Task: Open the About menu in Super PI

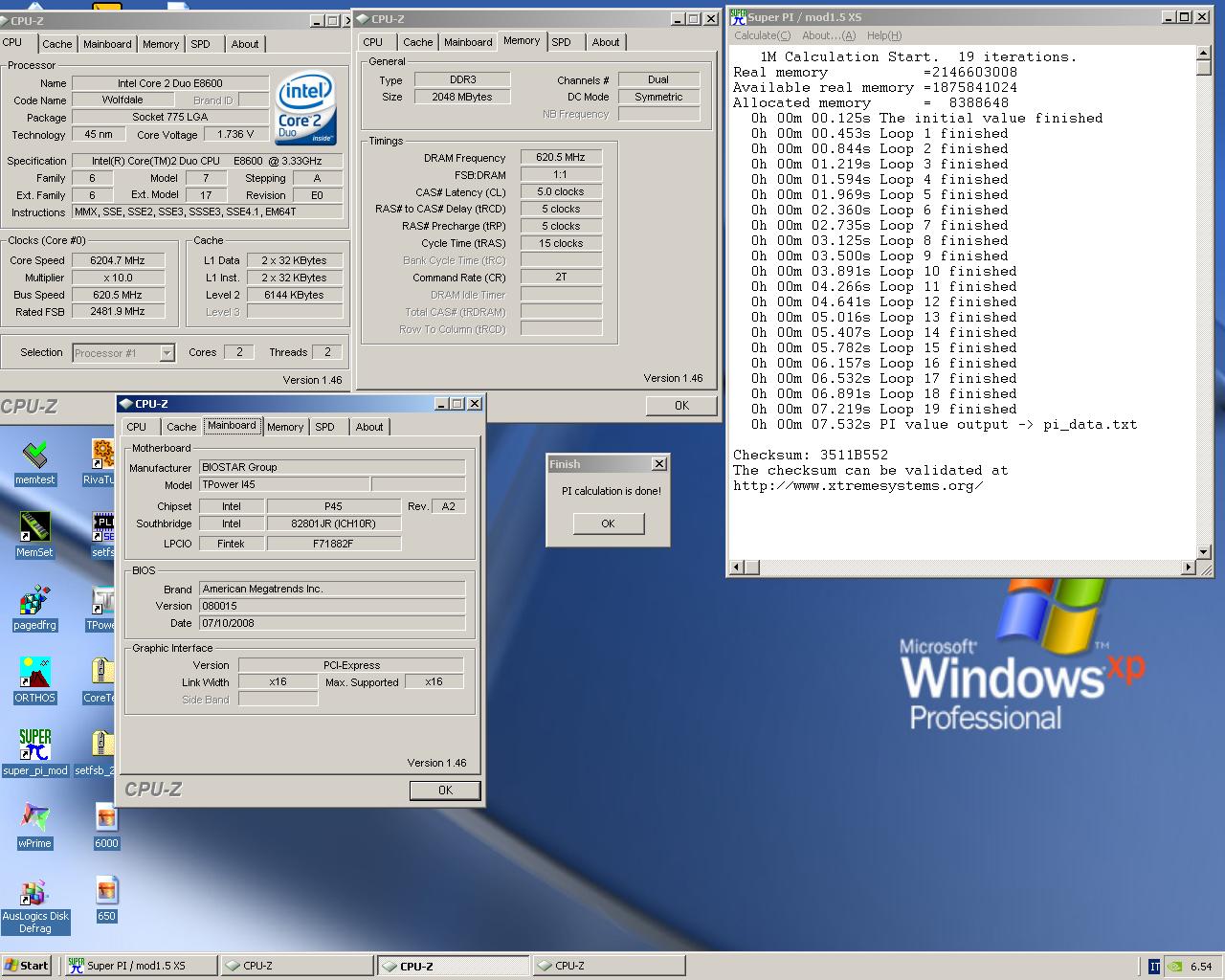Action: pyautogui.click(x=829, y=35)
